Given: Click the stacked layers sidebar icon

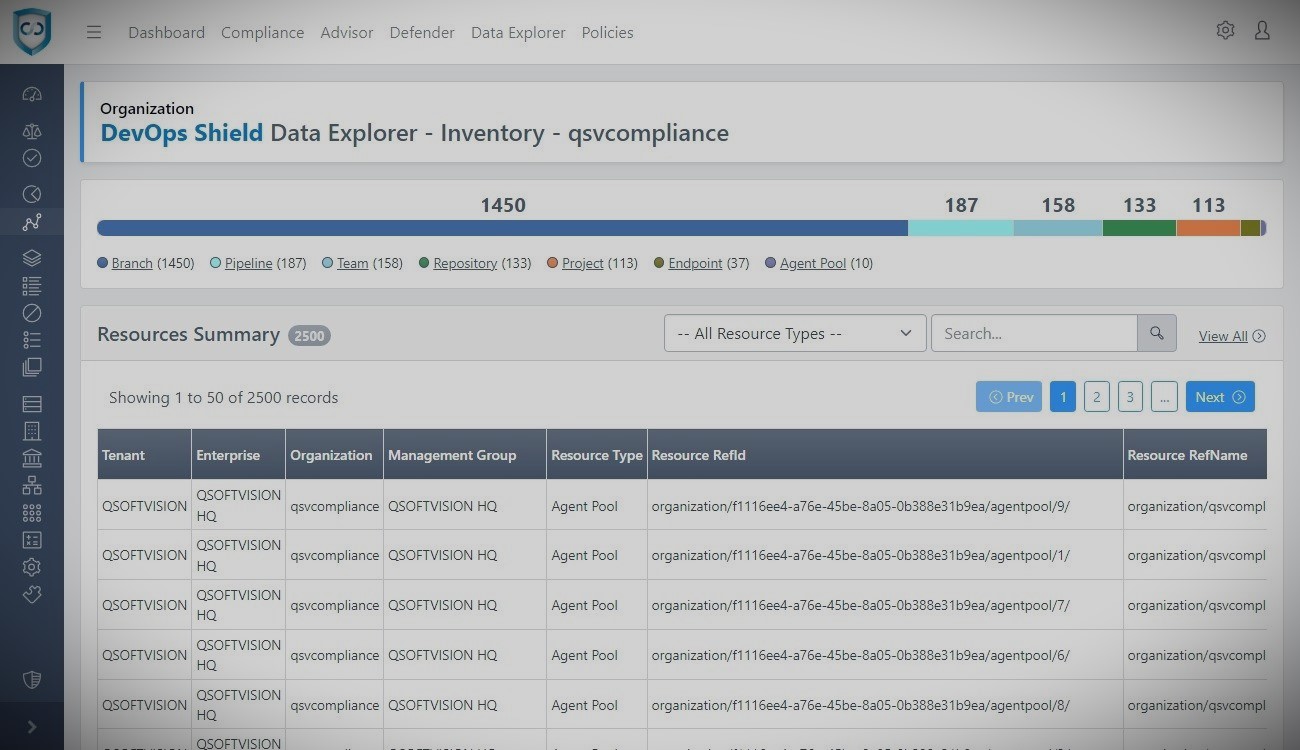Looking at the screenshot, I should click(x=32, y=258).
